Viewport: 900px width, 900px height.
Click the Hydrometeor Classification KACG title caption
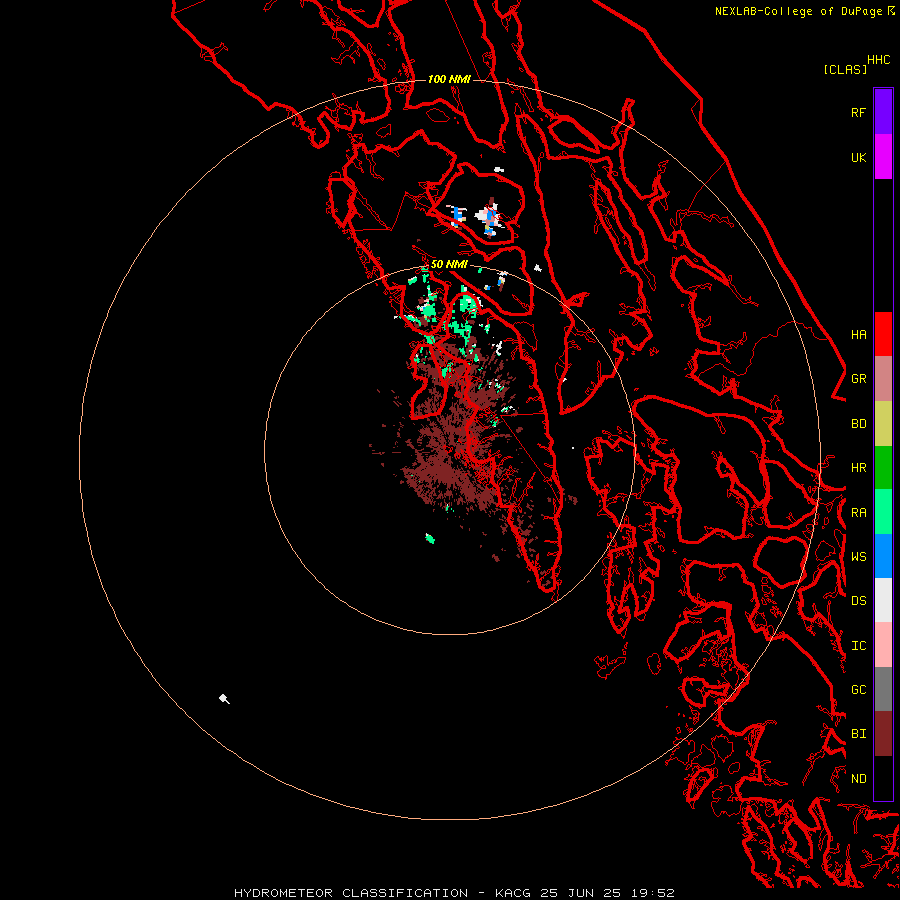click(454, 893)
